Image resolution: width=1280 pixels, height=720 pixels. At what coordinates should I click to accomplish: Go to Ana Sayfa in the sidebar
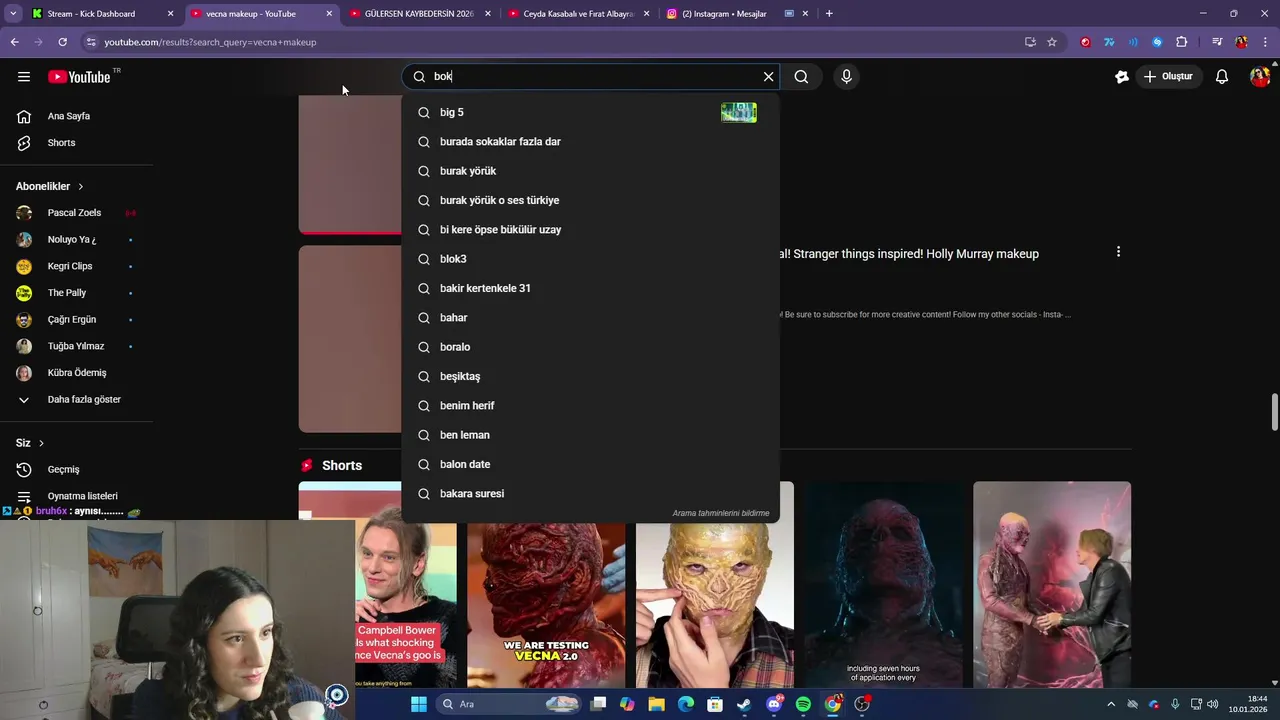pos(77,116)
